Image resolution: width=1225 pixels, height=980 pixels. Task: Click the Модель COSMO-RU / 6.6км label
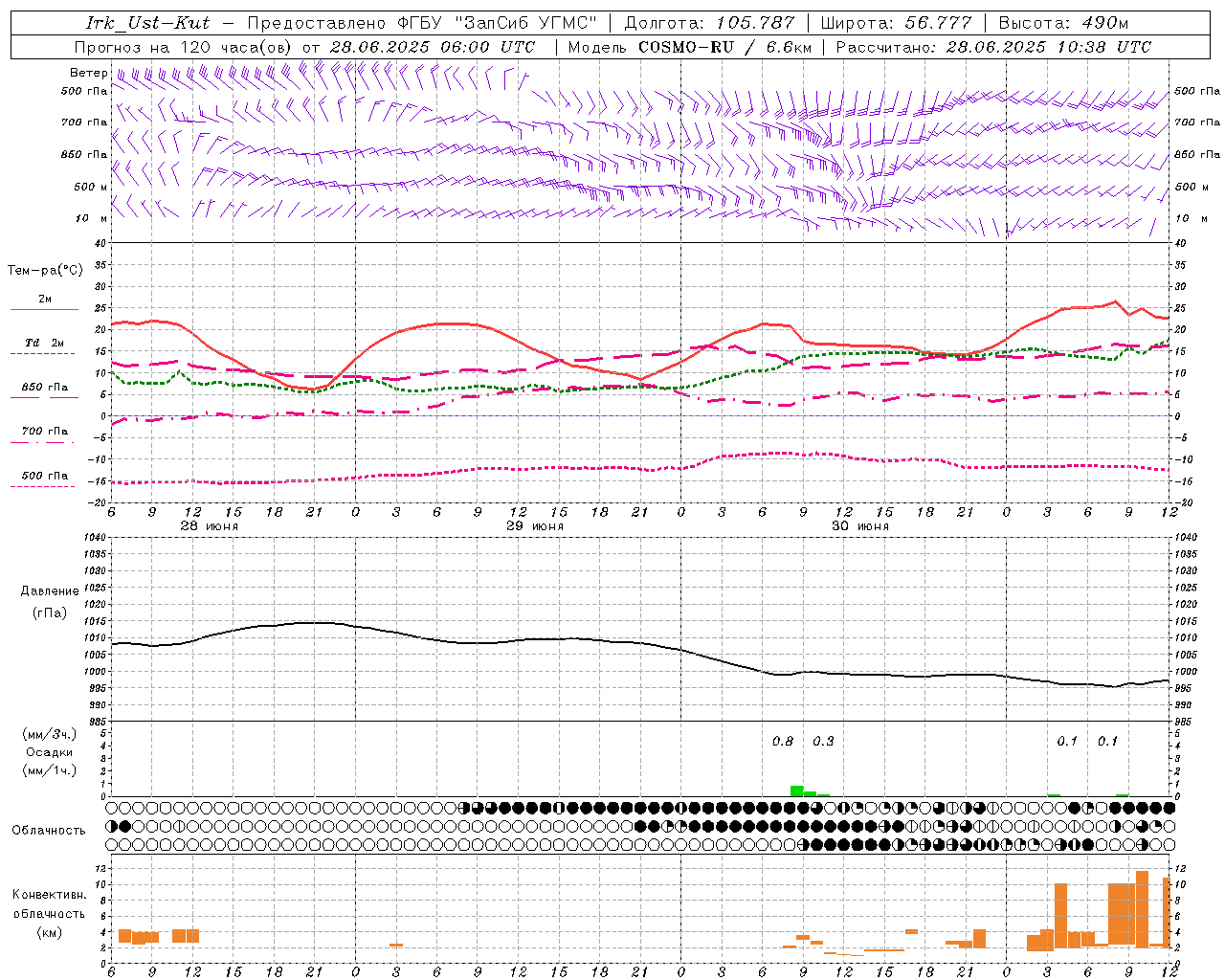pyautogui.click(x=690, y=47)
